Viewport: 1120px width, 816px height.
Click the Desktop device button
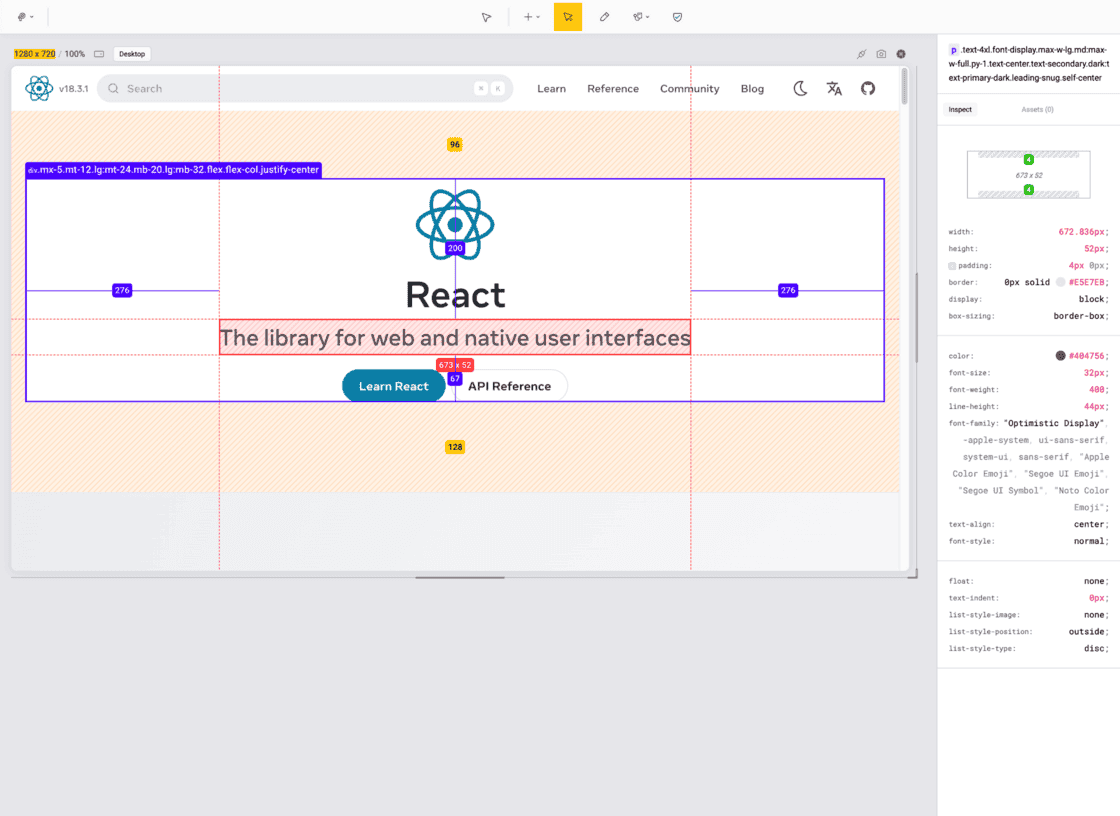[x=132, y=54]
